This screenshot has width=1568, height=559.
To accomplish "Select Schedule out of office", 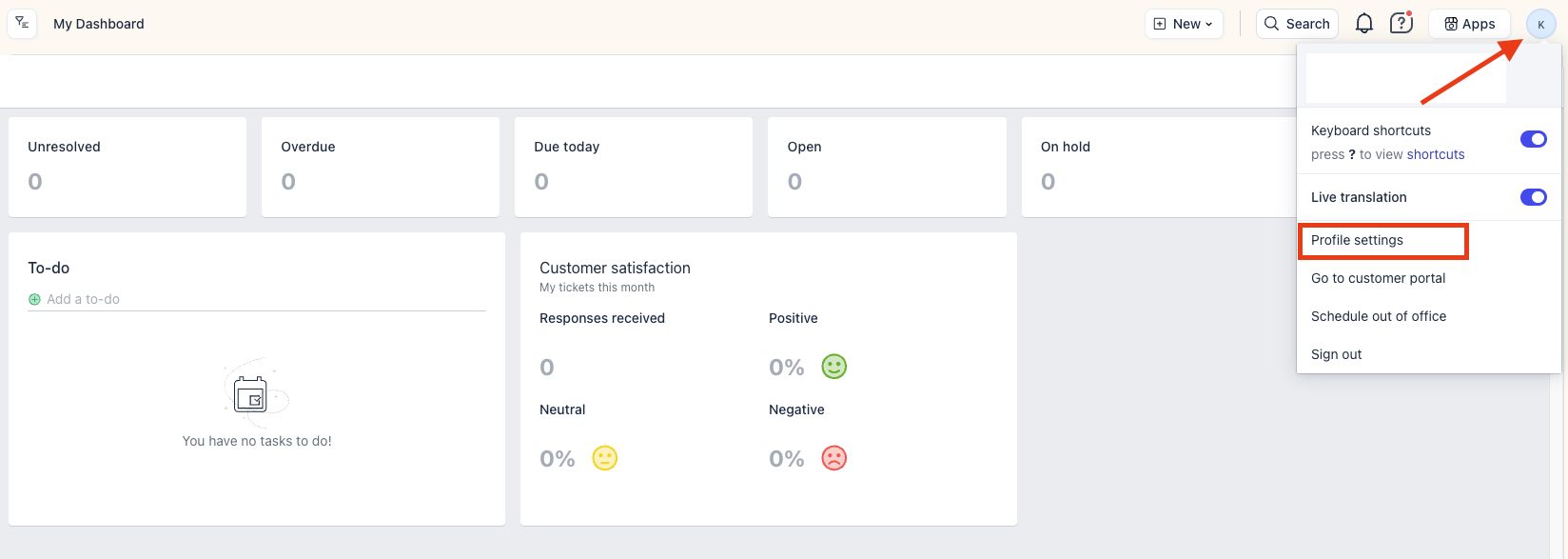I will (x=1379, y=316).
